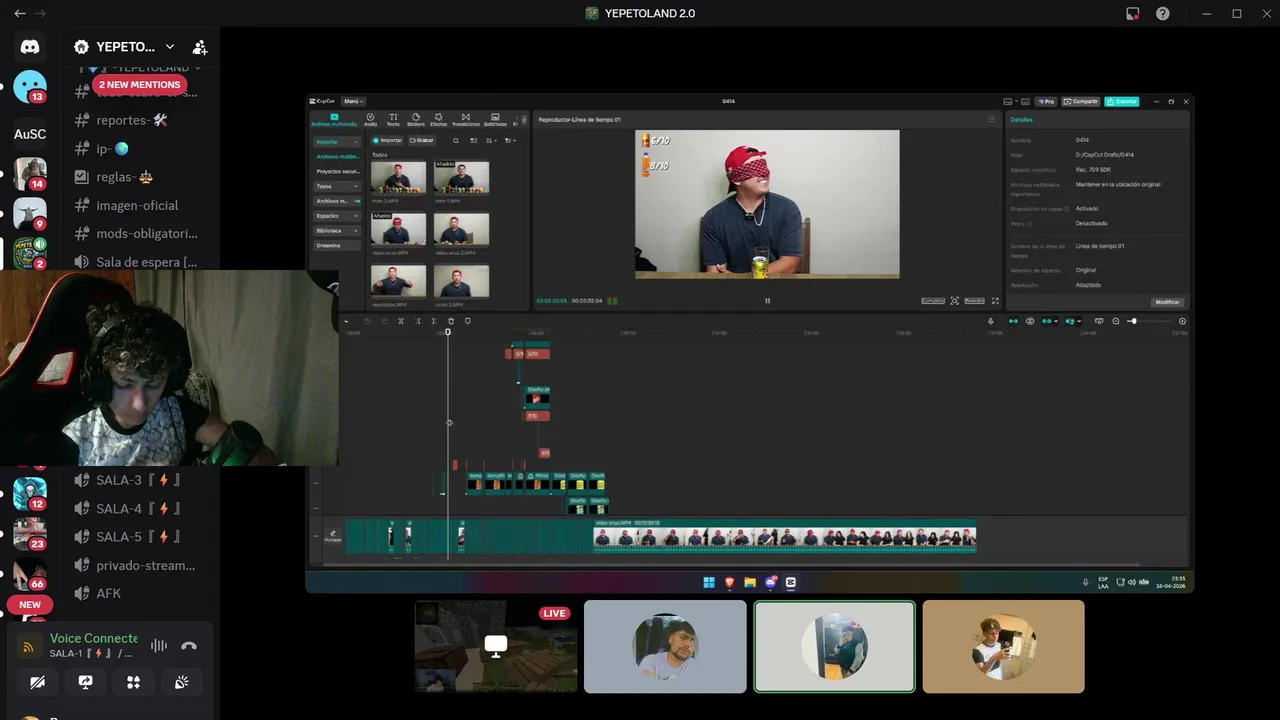Toggle main track magnet in CapCut timeline
The height and width of the screenshot is (720, 1280).
pos(1013,321)
